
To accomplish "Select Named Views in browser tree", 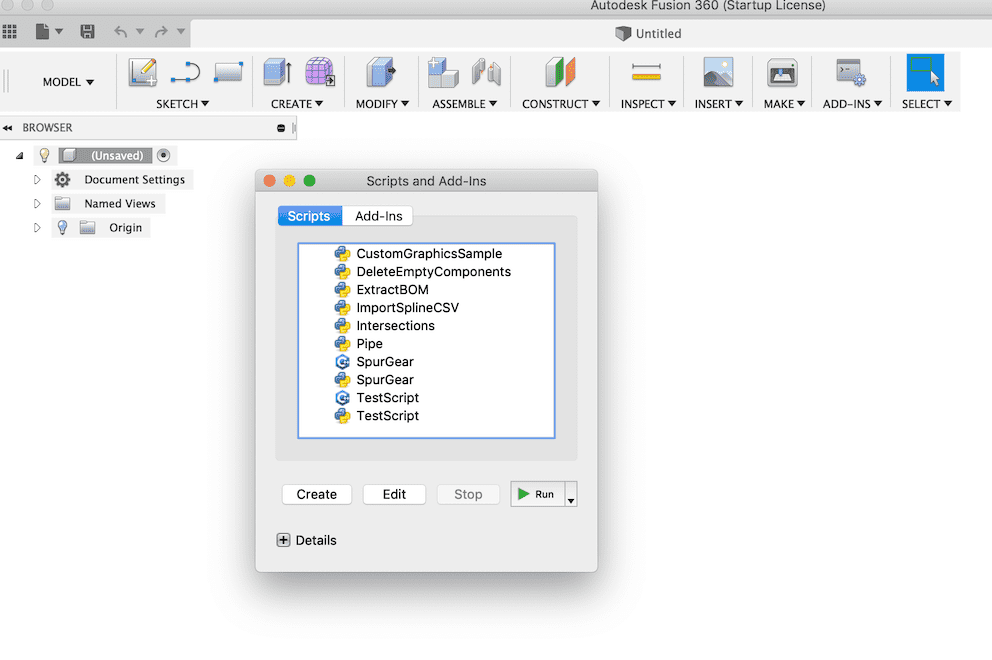I will coord(120,204).
